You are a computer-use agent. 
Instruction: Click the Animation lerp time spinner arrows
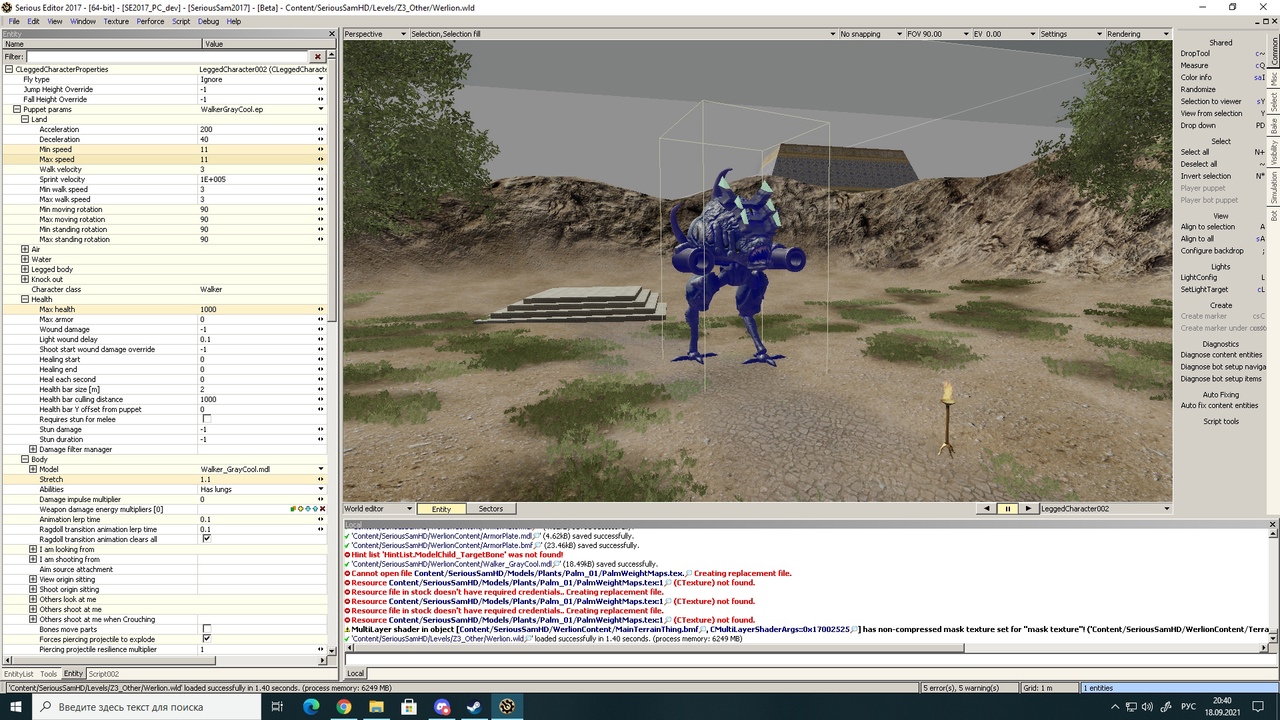point(321,519)
